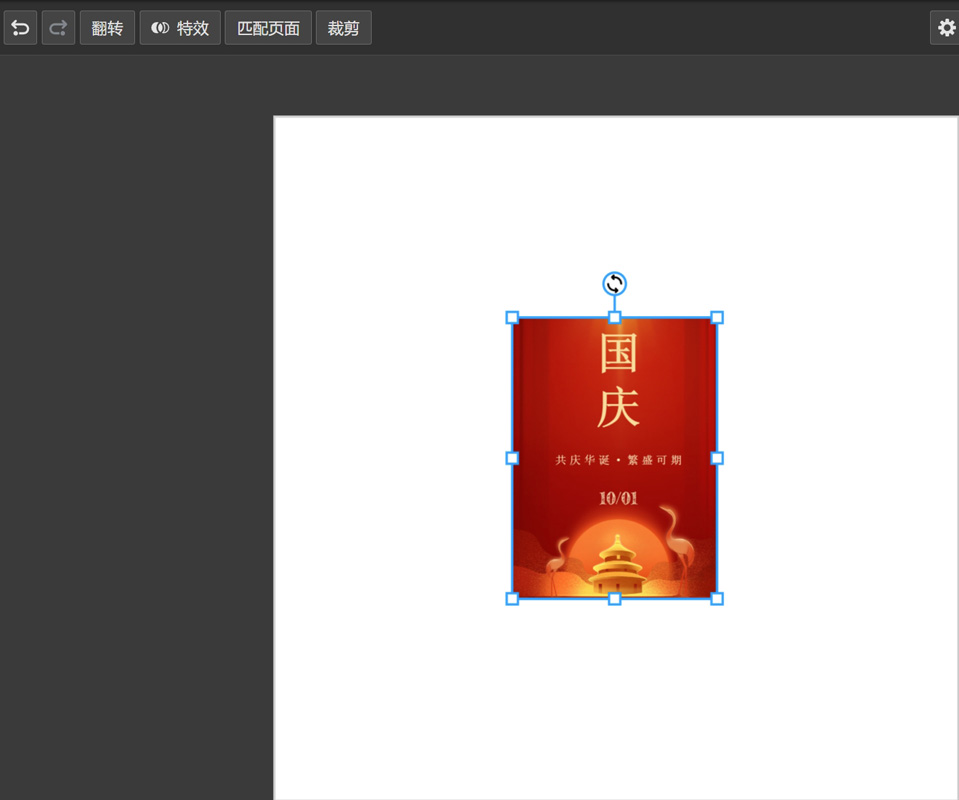
Task: Select the middle-left resize handle
Action: (513, 458)
